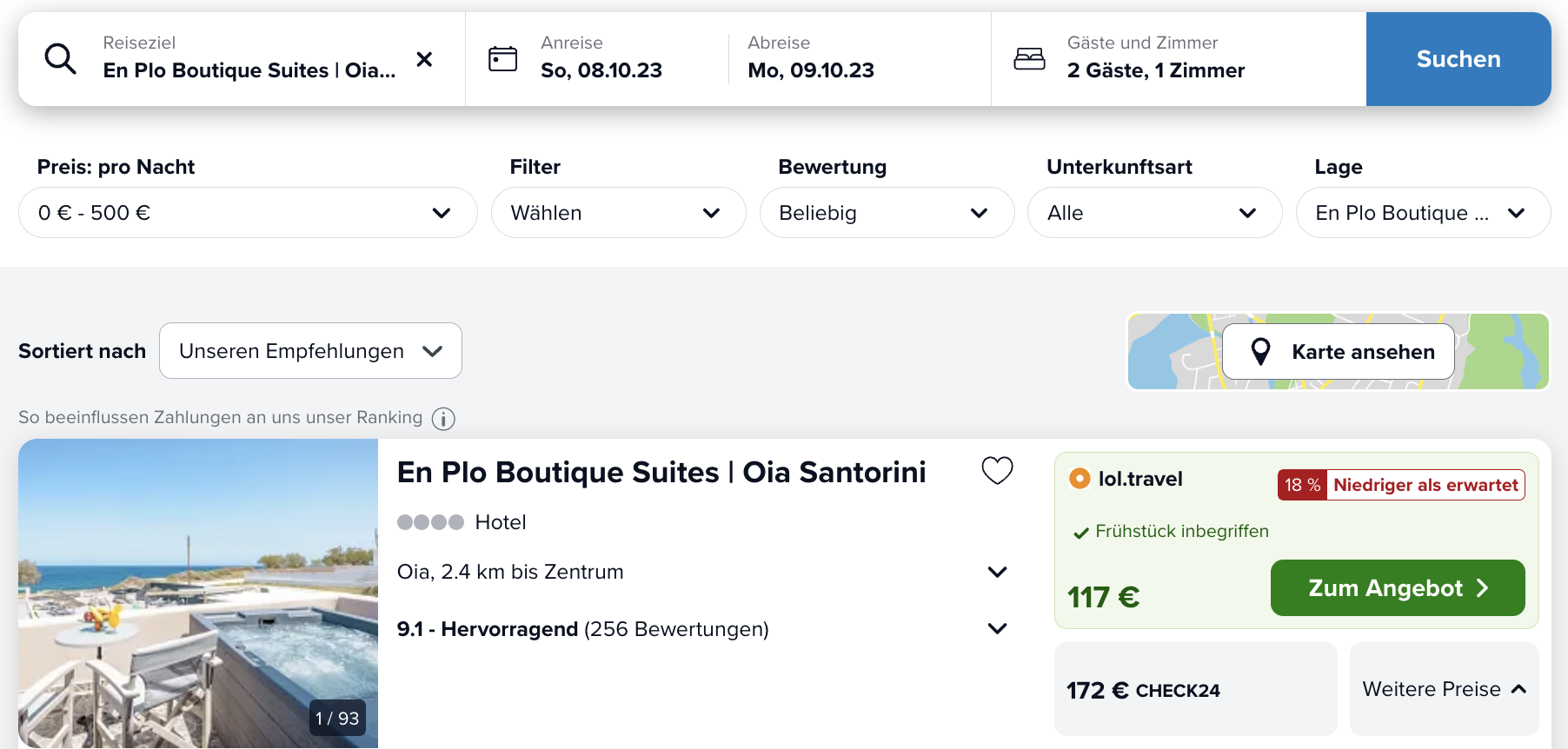Collapse Weitere Preise list

coord(1444,689)
